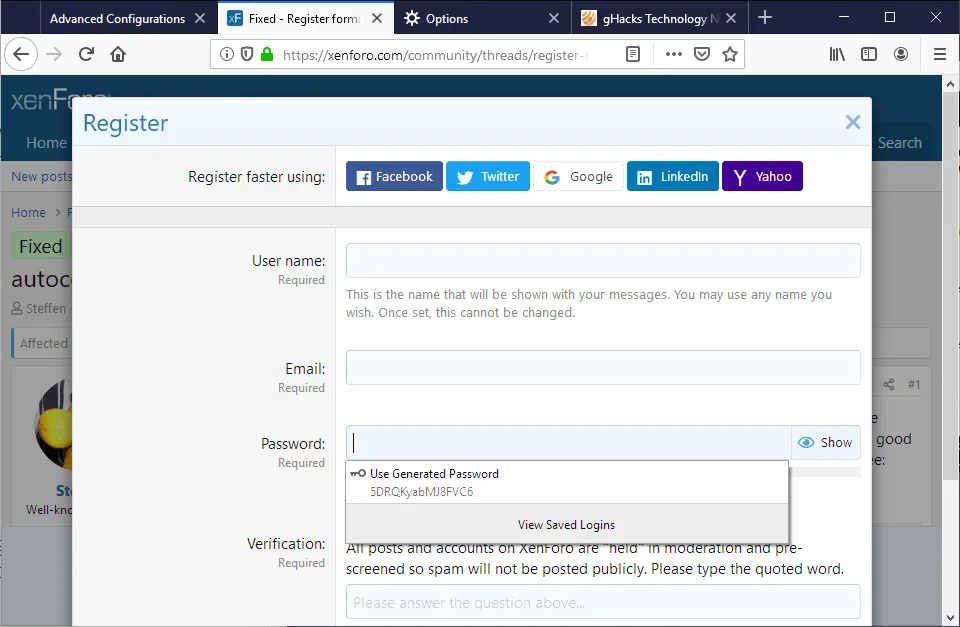Register using the LinkedIn button

tap(672, 176)
